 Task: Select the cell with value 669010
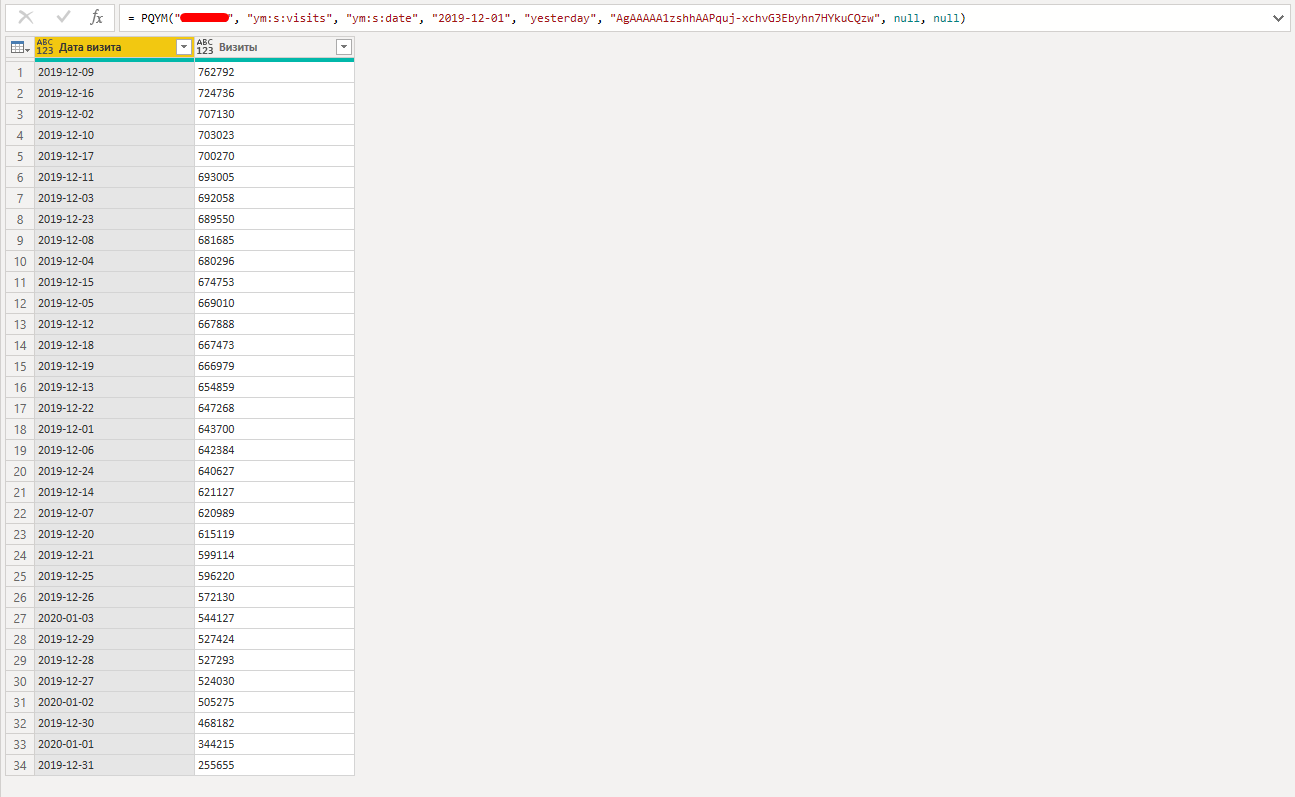point(274,303)
